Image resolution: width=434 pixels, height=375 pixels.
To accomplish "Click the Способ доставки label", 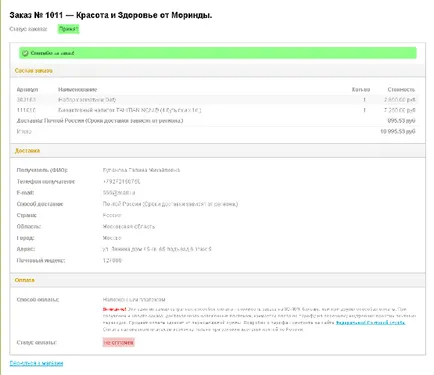I will (x=40, y=204).
